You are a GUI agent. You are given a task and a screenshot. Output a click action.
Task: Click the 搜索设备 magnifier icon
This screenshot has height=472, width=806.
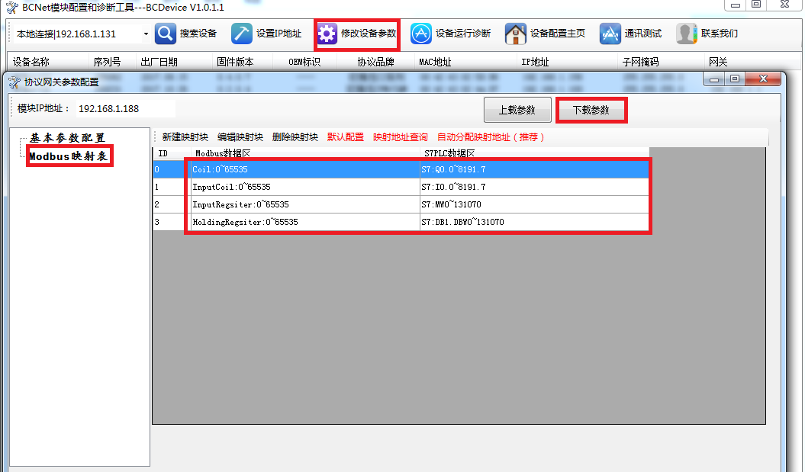point(165,34)
